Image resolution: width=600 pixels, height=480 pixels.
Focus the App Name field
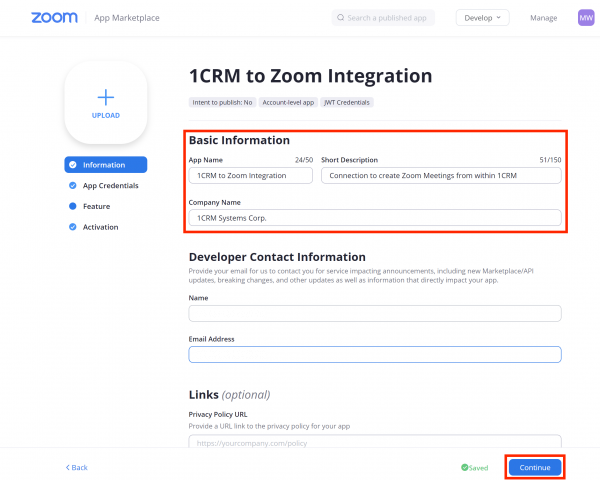click(x=251, y=175)
